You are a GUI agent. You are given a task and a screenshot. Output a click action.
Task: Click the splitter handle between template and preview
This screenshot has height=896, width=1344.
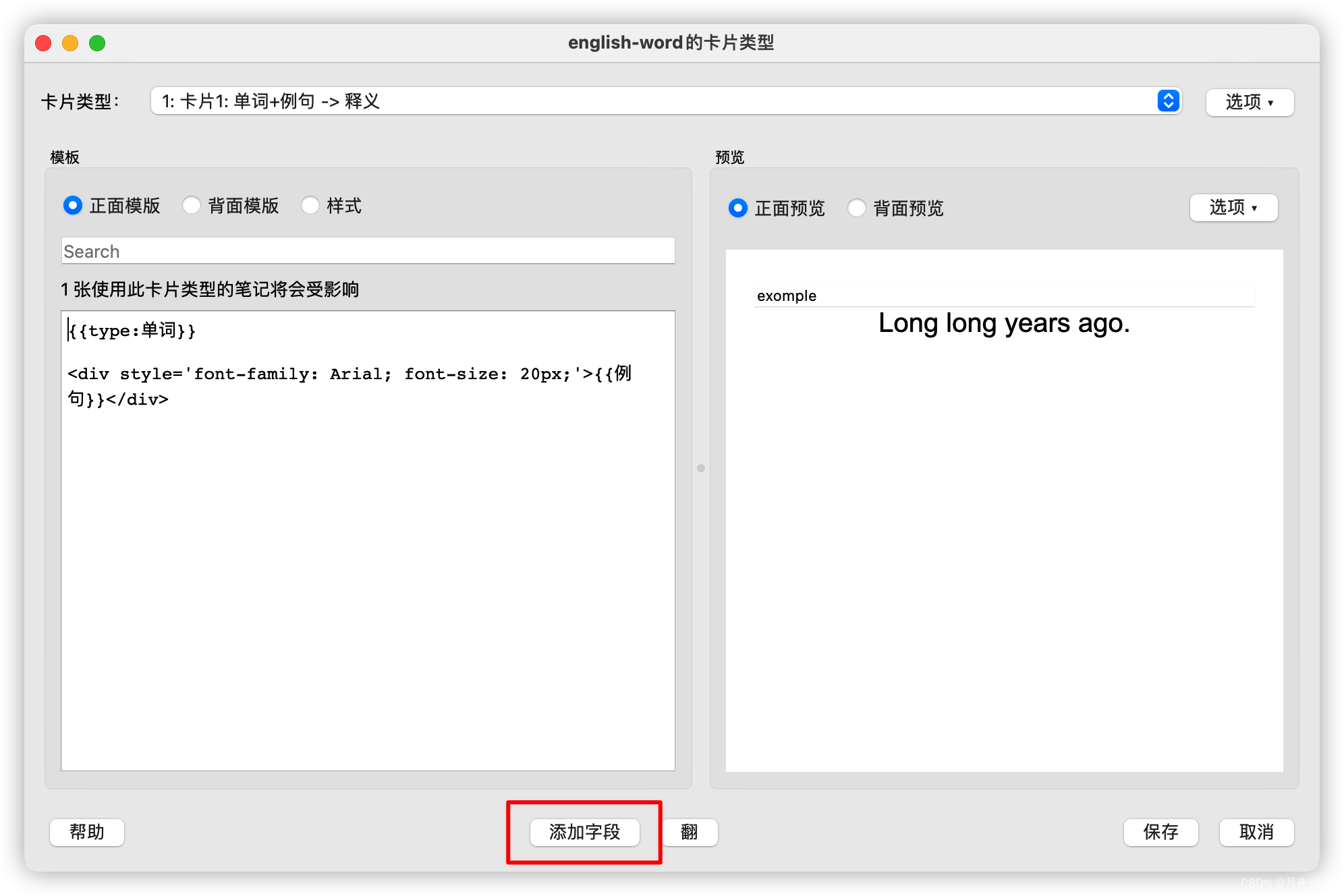pos(701,468)
